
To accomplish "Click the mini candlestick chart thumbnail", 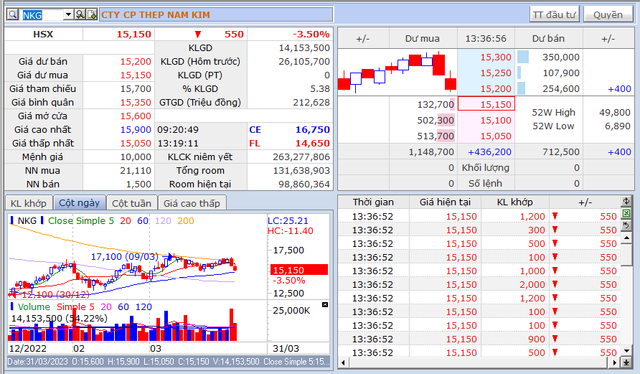I will coord(397,72).
